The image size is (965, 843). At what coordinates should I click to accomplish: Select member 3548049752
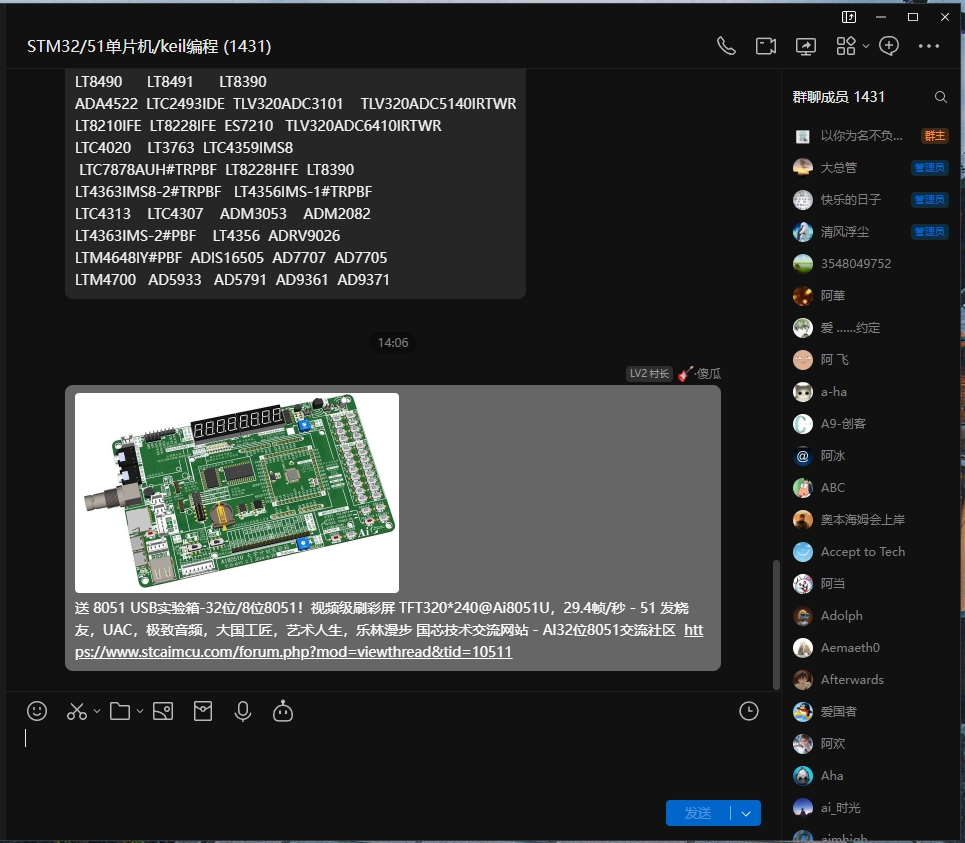(870, 263)
